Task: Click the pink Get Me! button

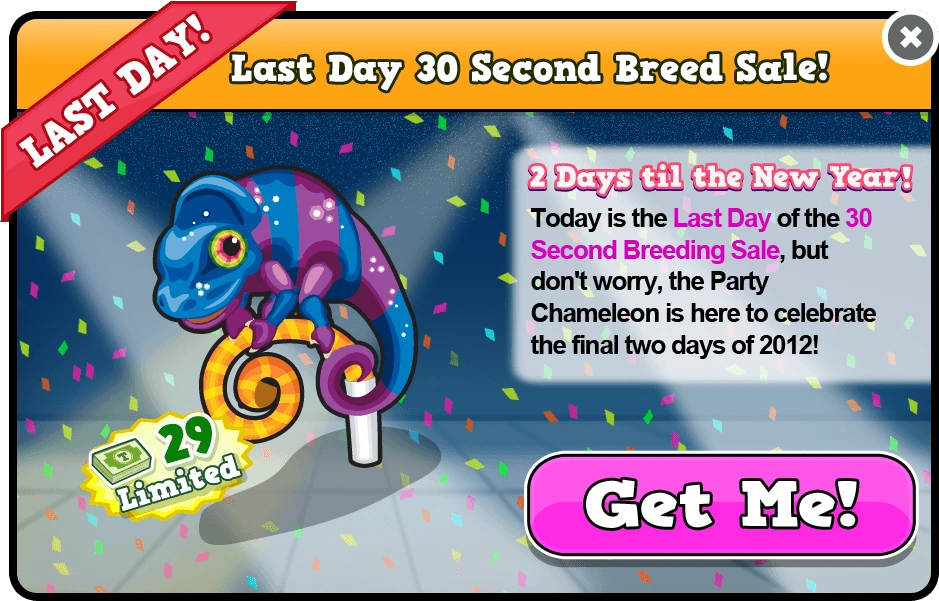Action: pos(722,505)
